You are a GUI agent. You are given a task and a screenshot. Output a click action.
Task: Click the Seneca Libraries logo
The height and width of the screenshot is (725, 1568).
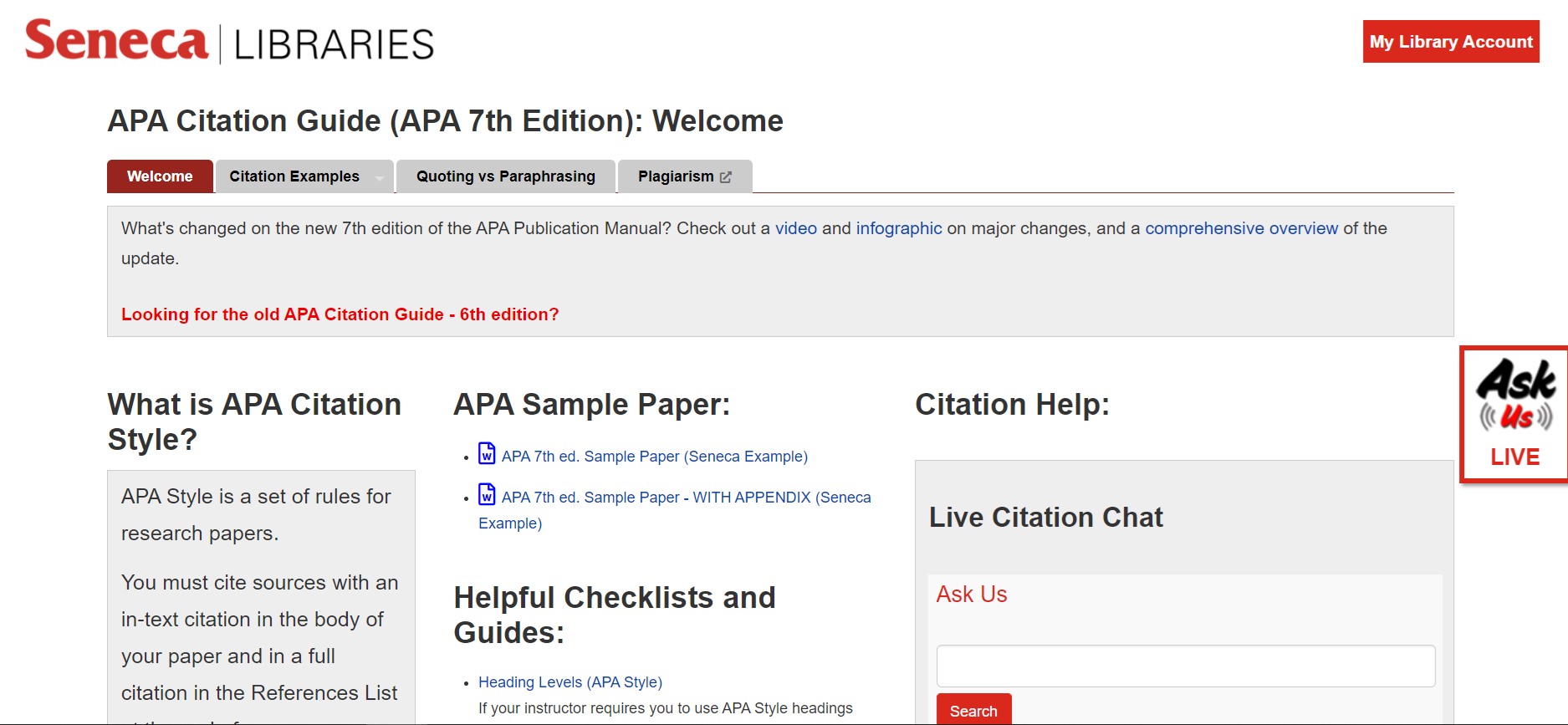click(x=229, y=41)
